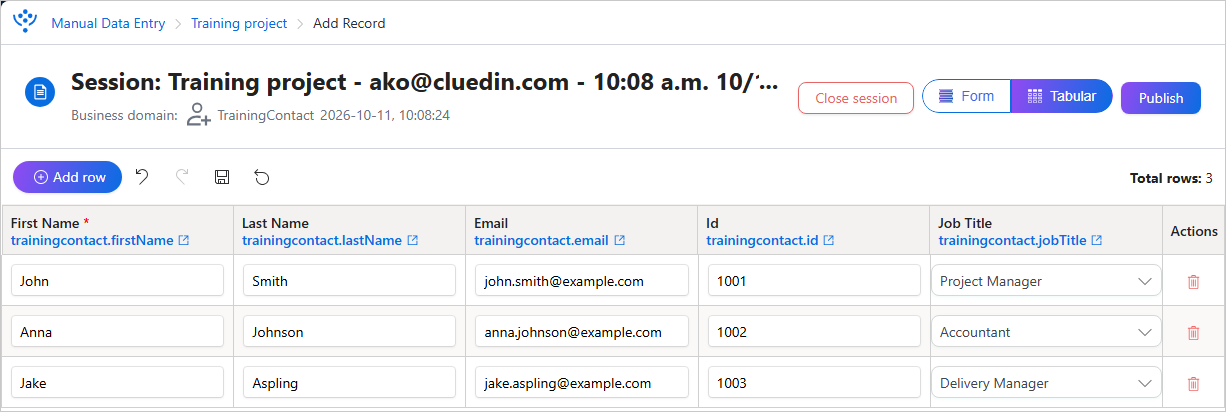1226x412 pixels.
Task: Reset changes with the circular arrow icon
Action: tap(262, 177)
